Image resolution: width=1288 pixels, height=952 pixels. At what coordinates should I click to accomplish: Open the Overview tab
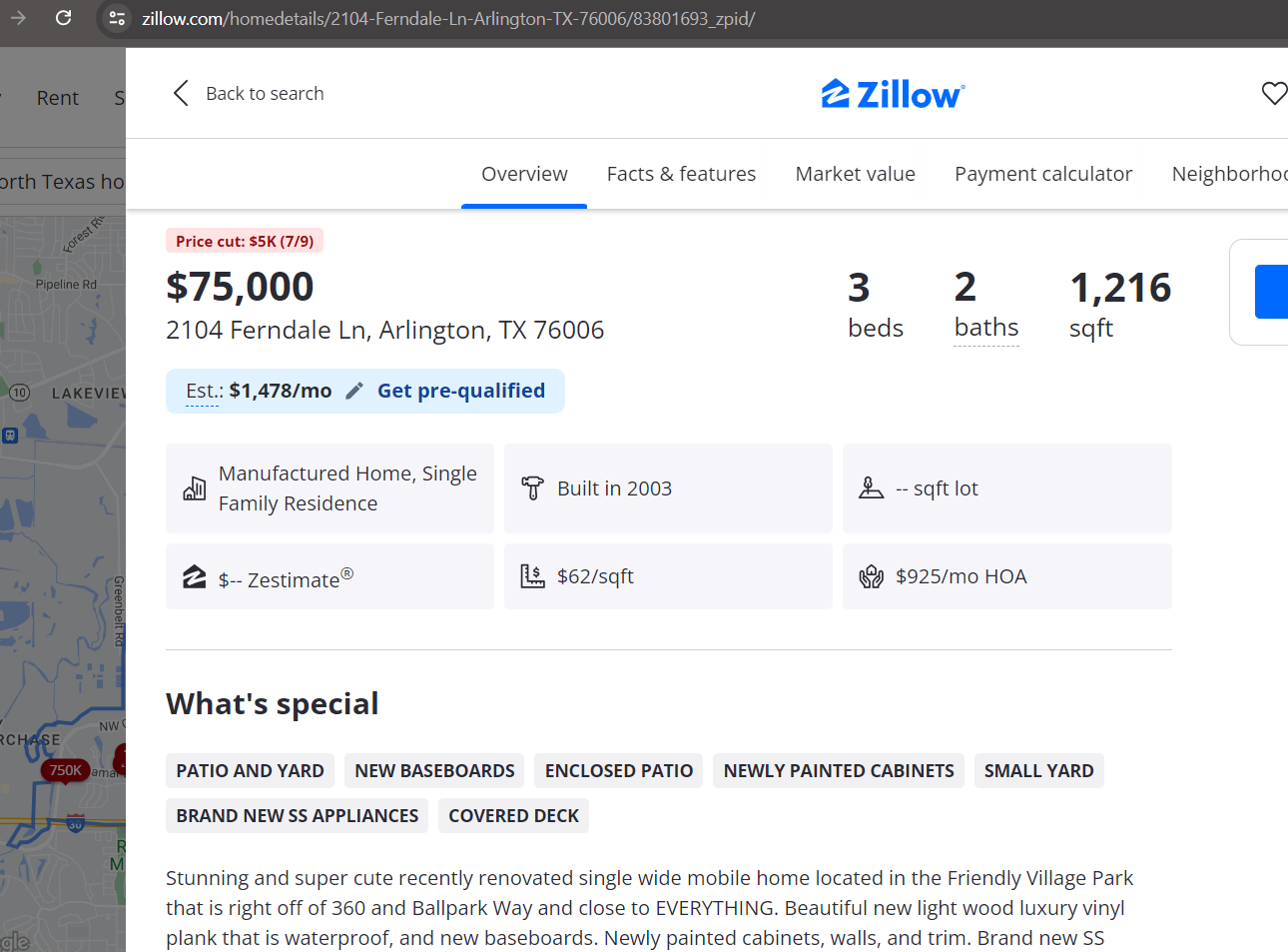point(524,174)
